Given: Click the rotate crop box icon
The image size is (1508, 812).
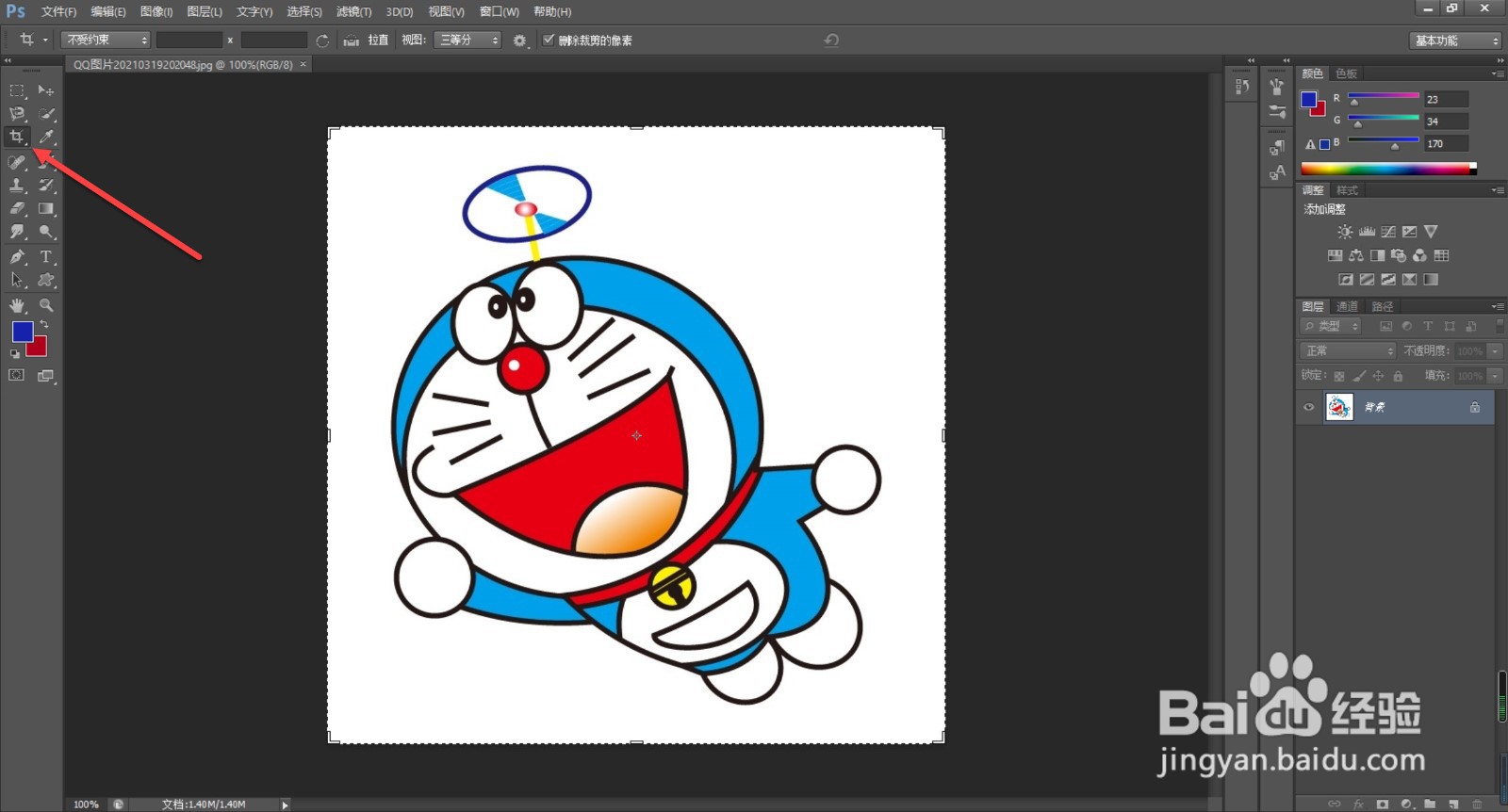Looking at the screenshot, I should 322,41.
